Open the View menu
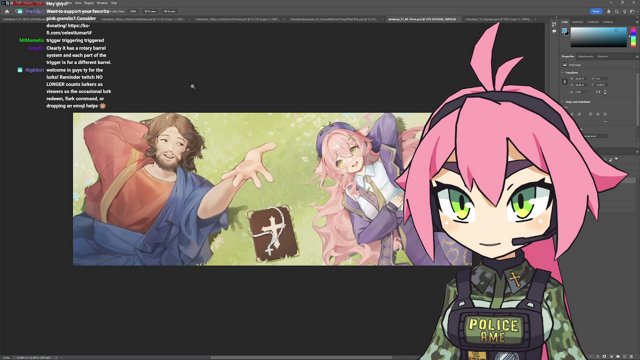This screenshot has height=360, width=640. 78,3
